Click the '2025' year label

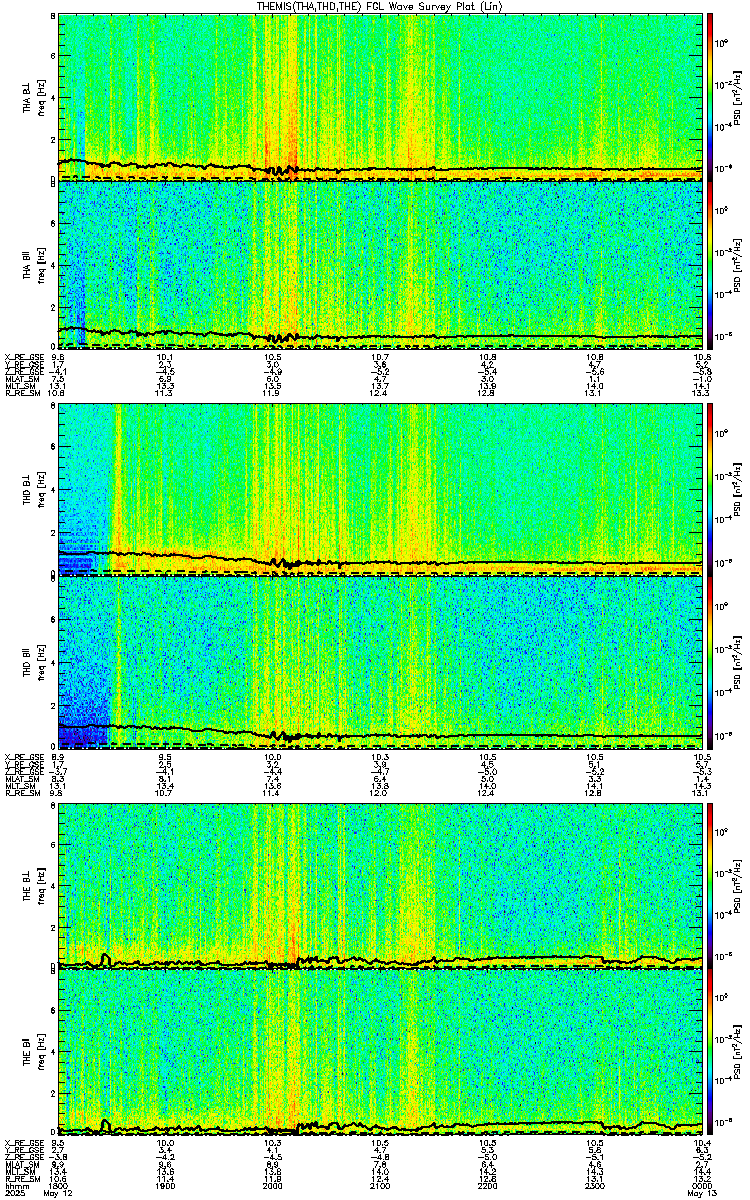click(14, 1194)
